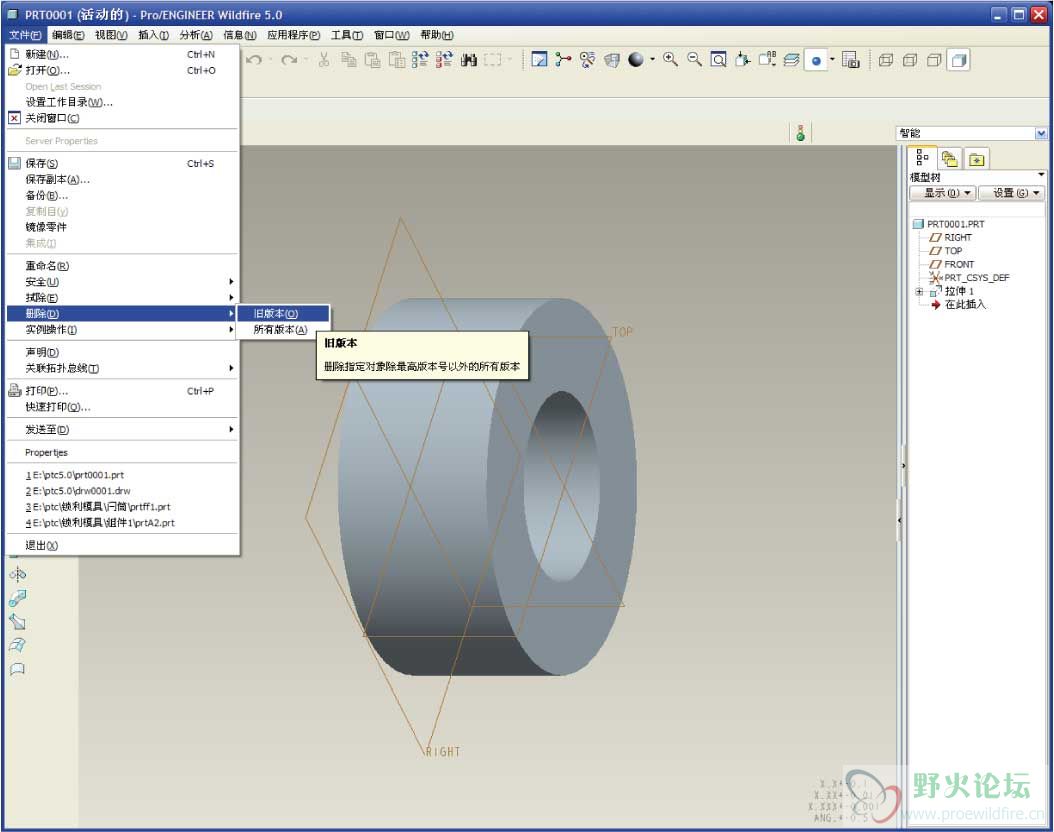Expand the 拭除 submenu
The height and width of the screenshot is (832, 1054).
point(122,298)
